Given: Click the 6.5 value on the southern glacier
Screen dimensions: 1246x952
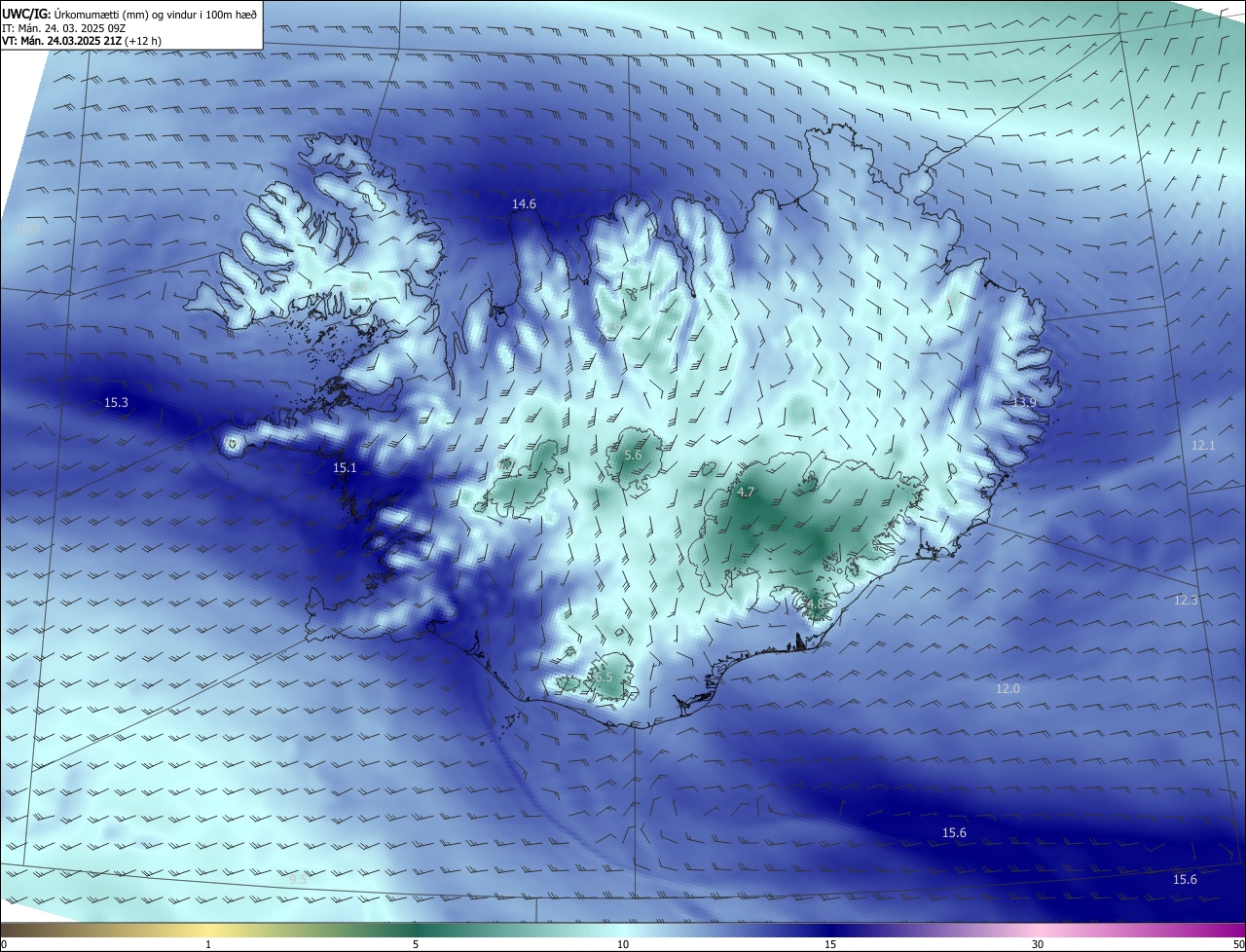Looking at the screenshot, I should tap(604, 677).
